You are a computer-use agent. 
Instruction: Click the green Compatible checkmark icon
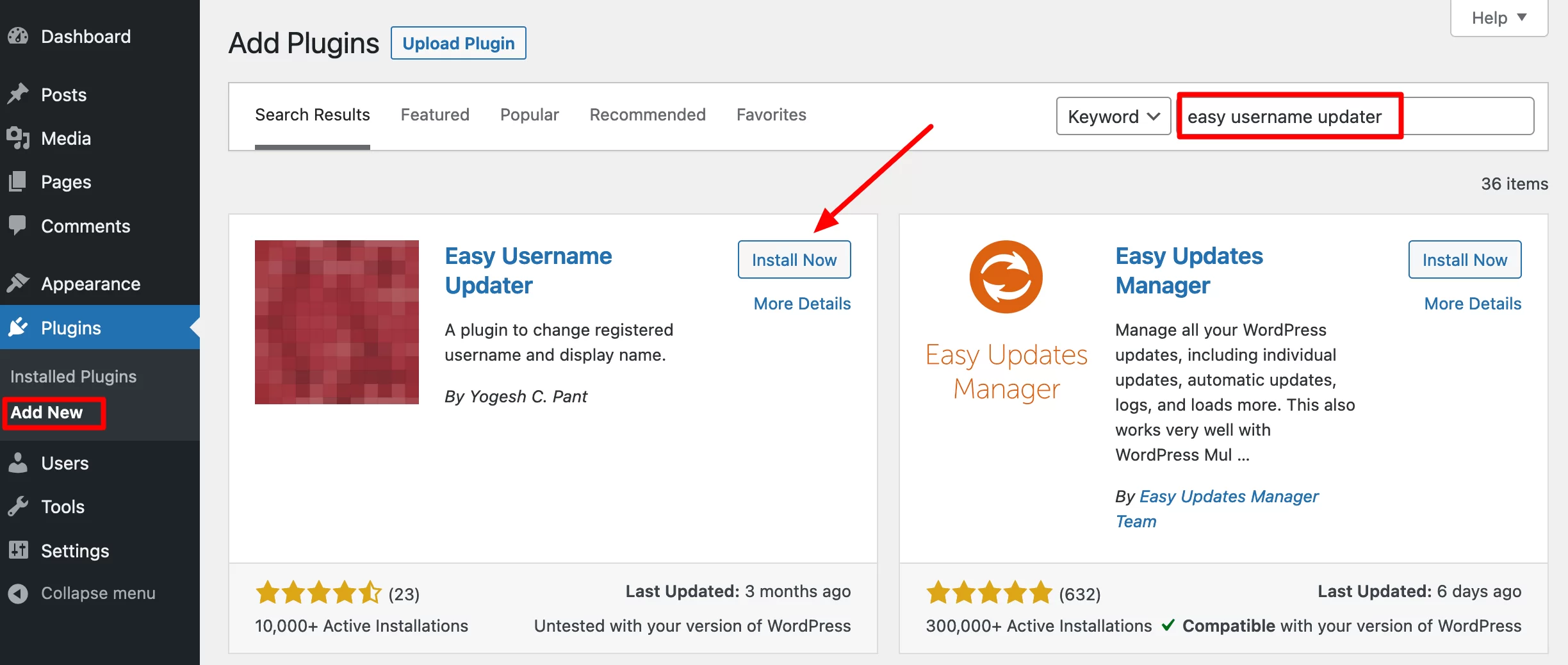[1168, 625]
